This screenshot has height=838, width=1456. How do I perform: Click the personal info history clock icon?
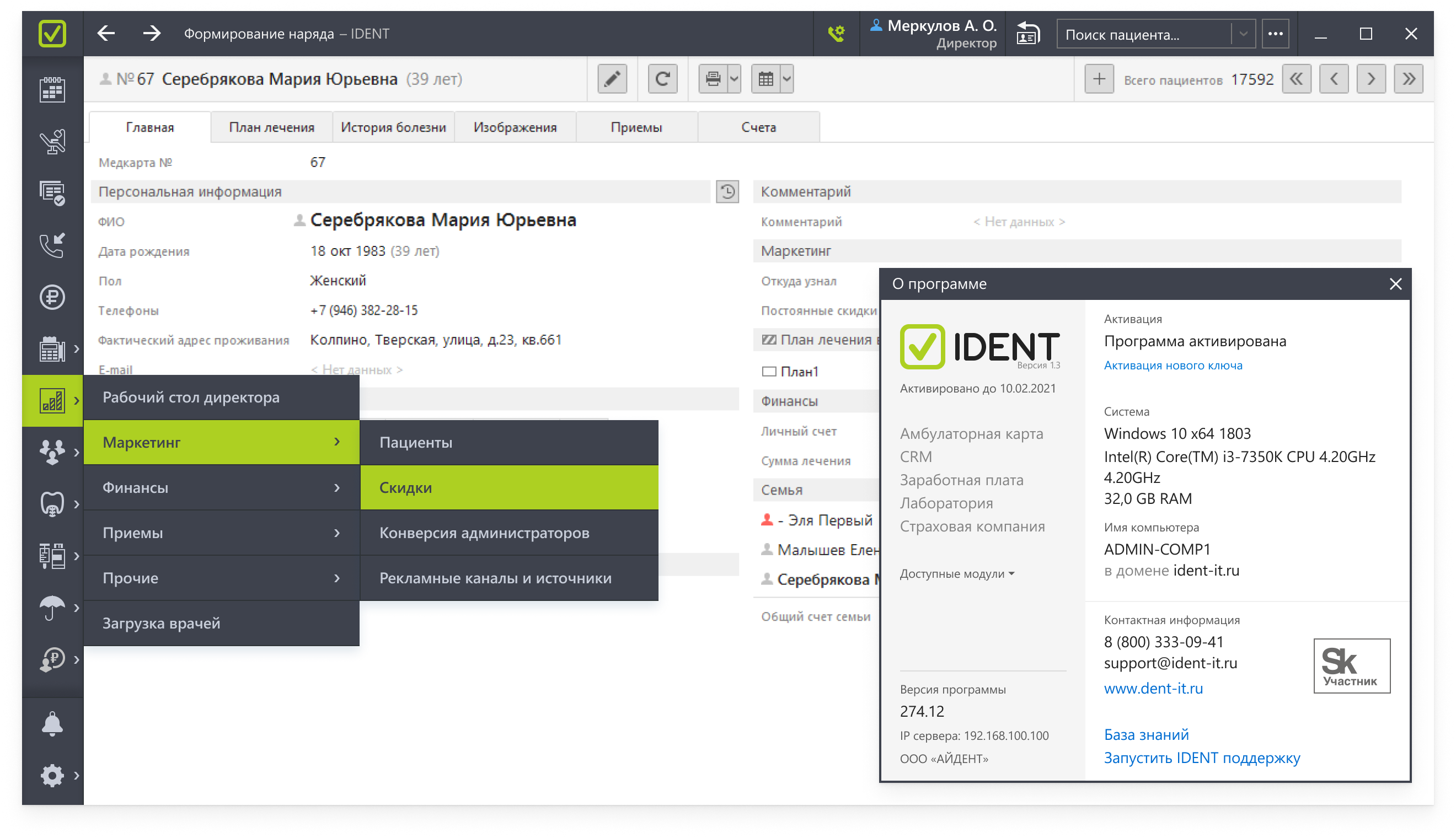tap(727, 192)
